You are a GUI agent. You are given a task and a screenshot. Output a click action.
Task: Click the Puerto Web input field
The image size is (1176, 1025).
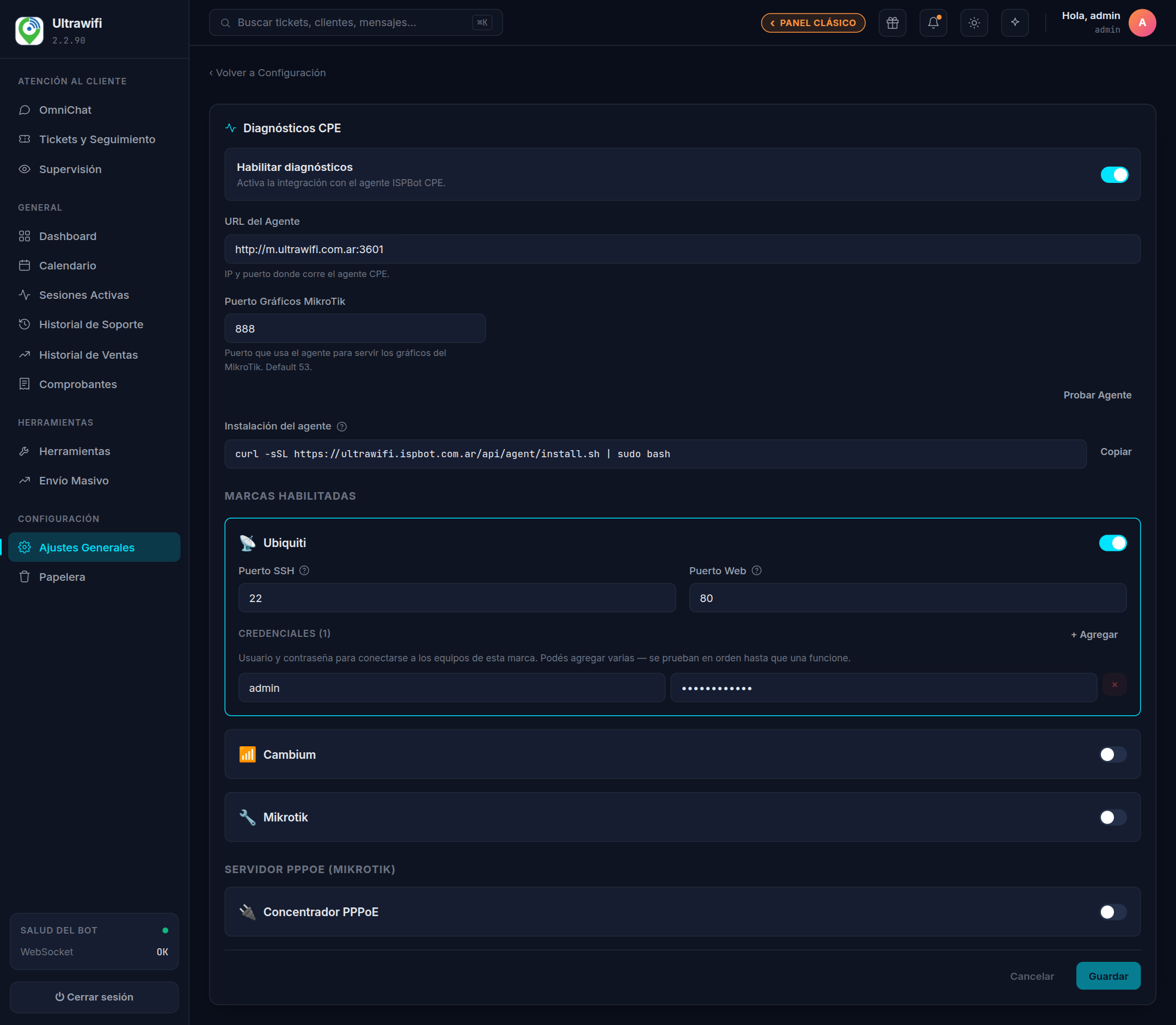coord(908,598)
